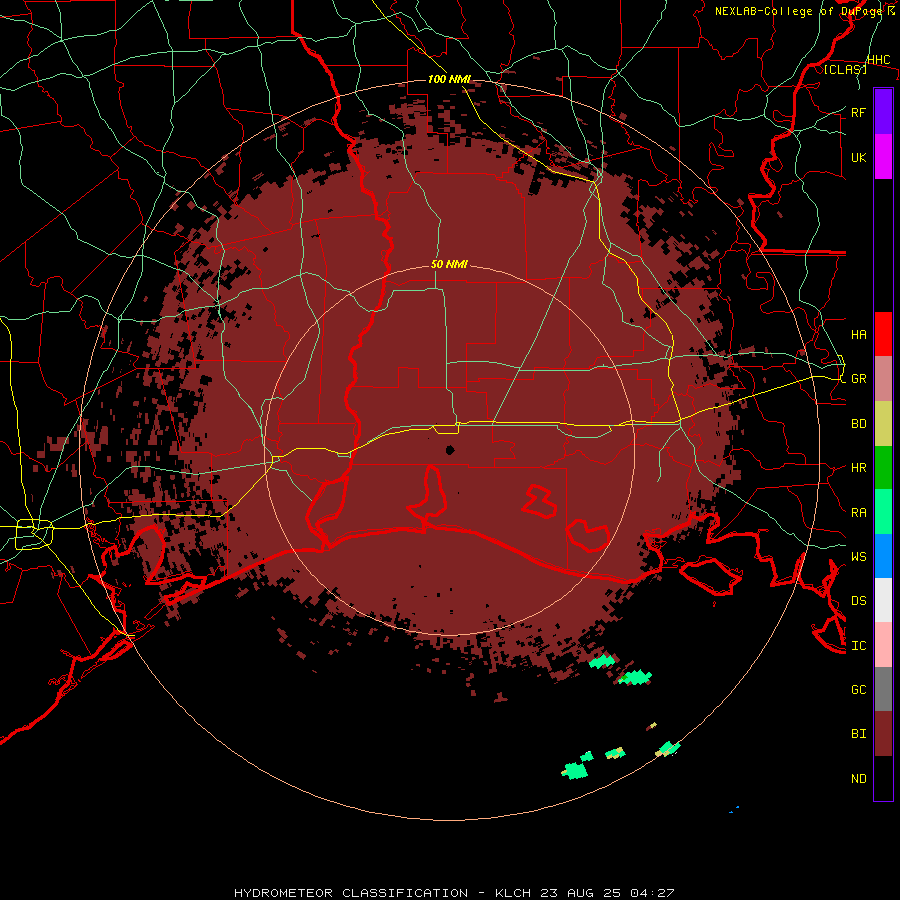Click the '100 NMI' range ring label
900x900 pixels.
[x=449, y=79]
